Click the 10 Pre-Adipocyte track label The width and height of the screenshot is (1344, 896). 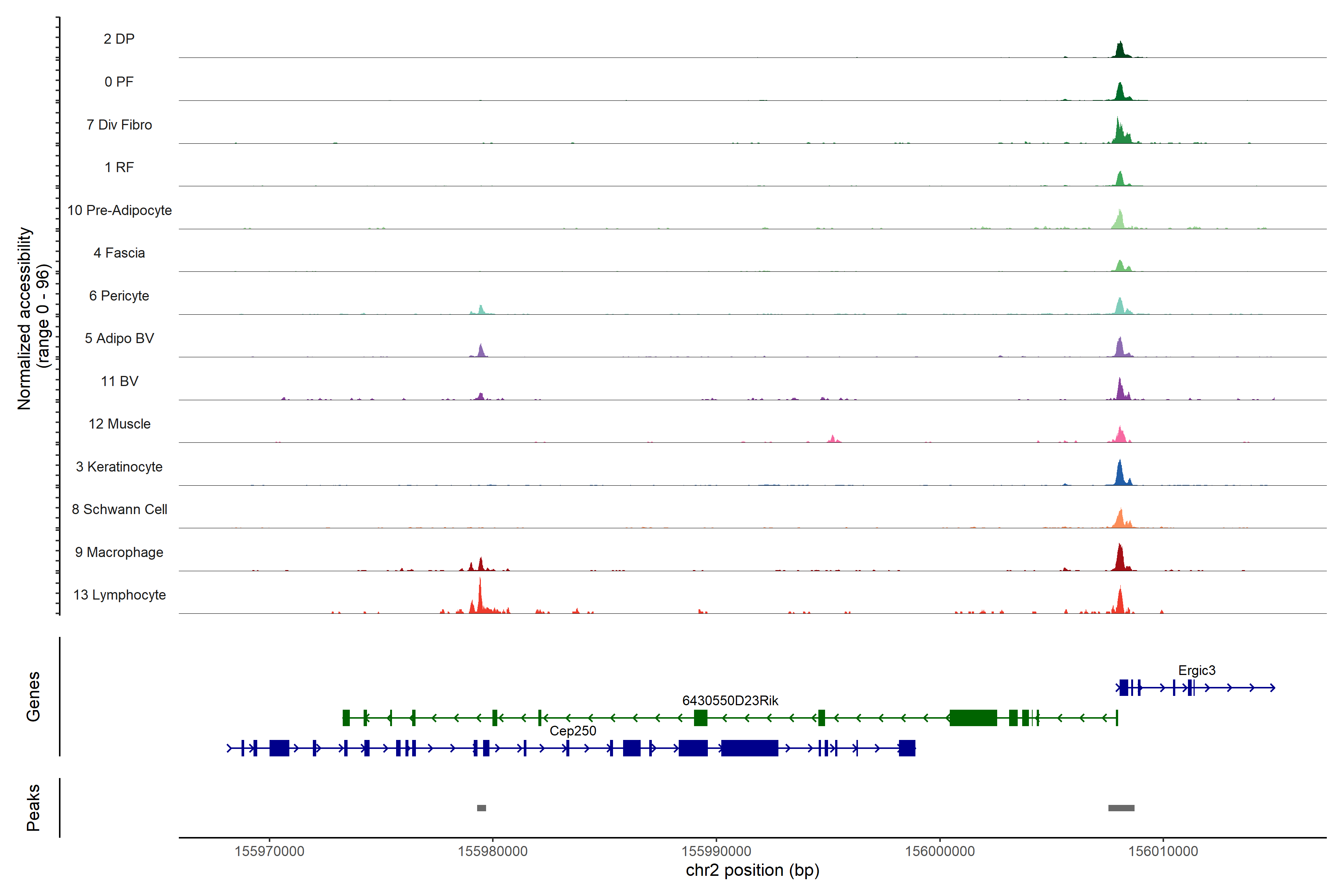[119, 210]
